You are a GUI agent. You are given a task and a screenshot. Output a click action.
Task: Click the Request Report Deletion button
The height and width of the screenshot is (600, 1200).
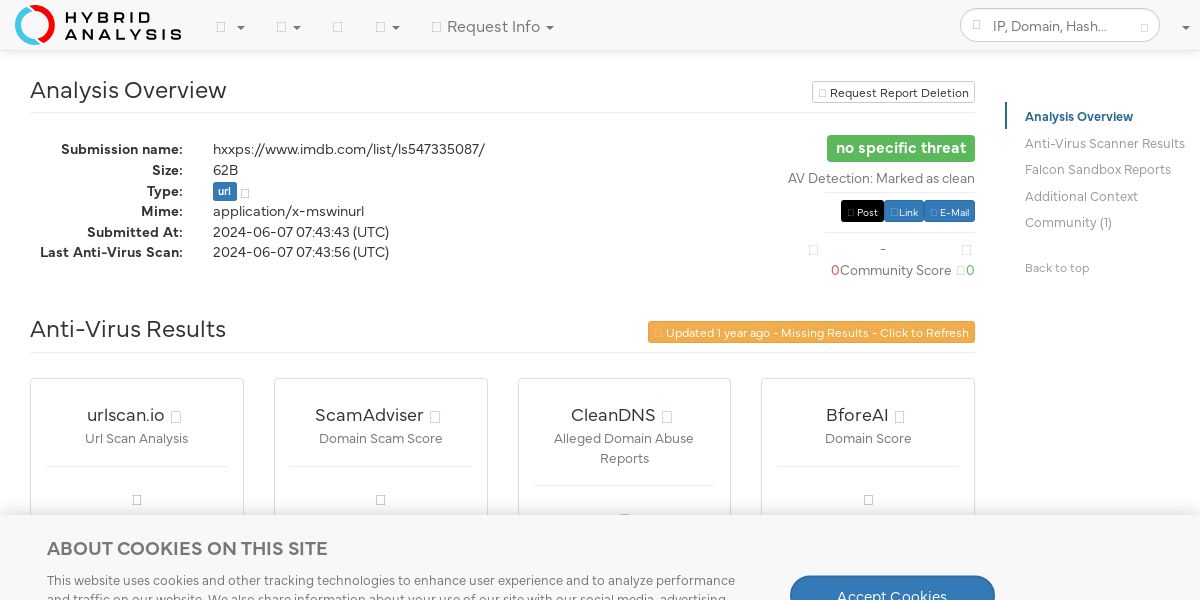click(893, 92)
